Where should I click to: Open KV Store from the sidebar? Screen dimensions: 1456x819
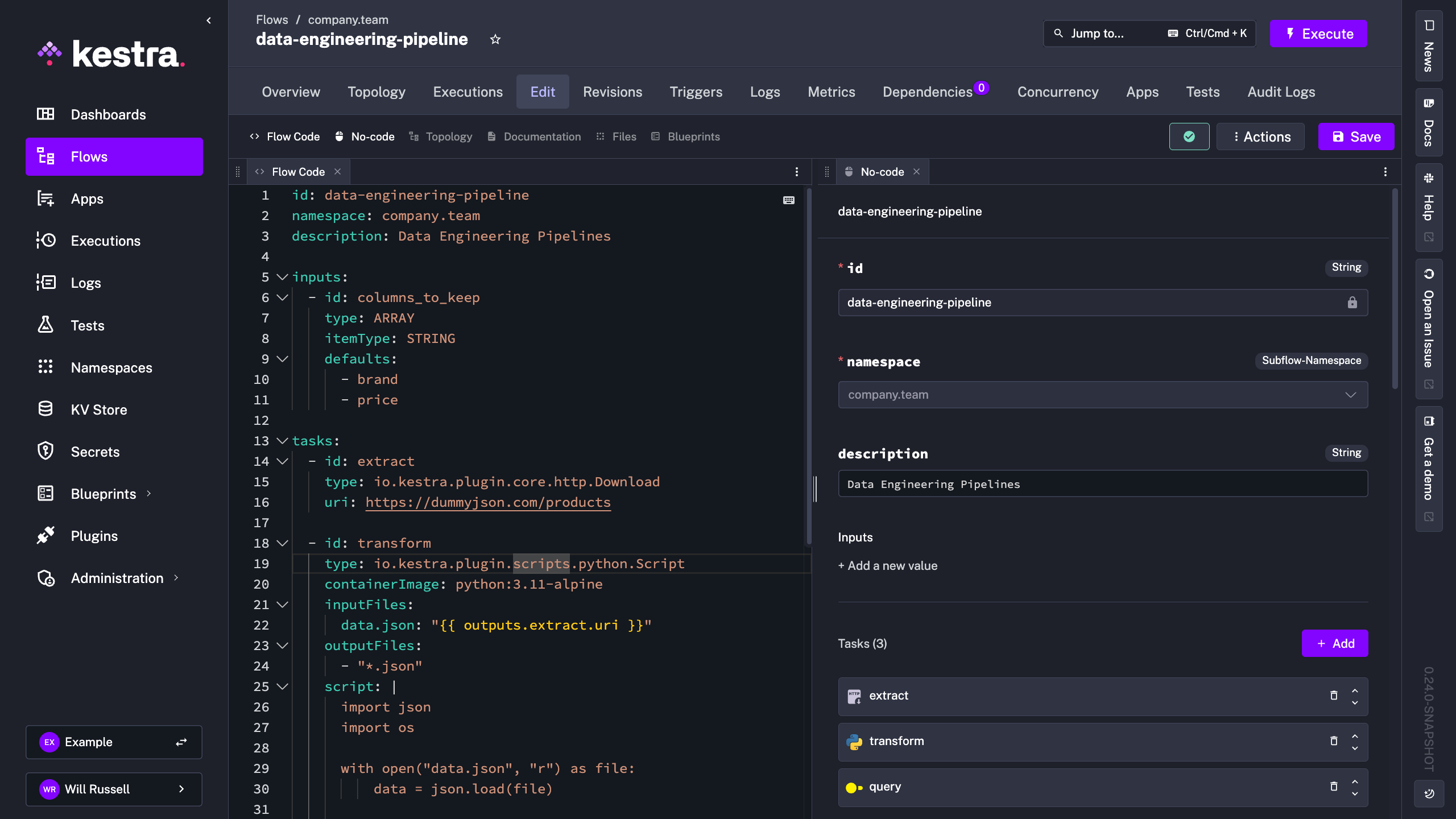(98, 409)
